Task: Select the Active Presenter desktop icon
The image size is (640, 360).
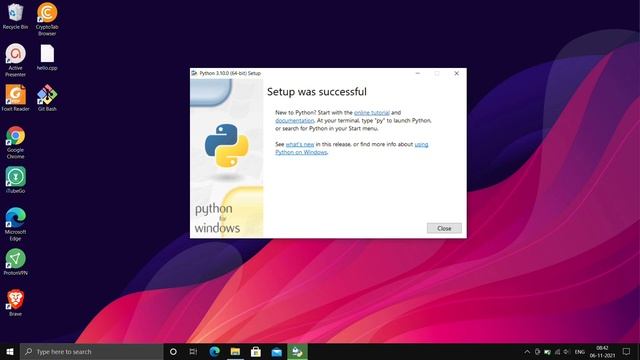Action: 16,60
